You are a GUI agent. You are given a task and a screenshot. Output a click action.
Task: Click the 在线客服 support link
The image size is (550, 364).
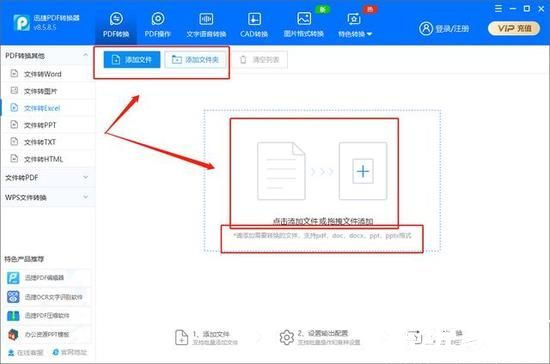tap(26, 352)
